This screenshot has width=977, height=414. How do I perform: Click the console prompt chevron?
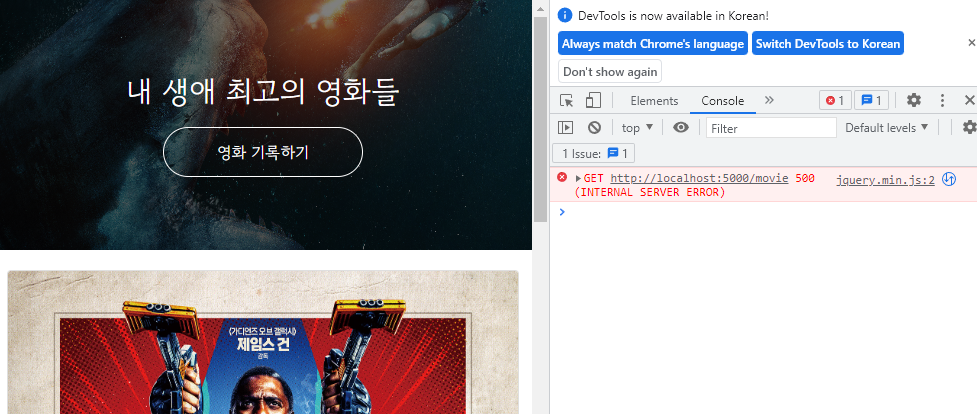point(562,212)
